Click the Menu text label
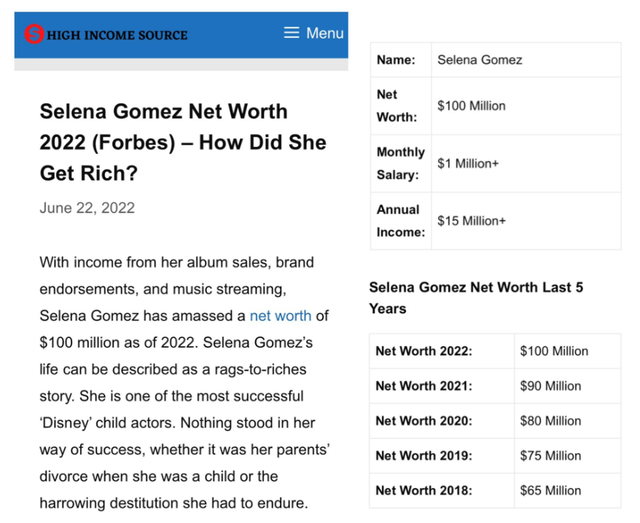 [325, 33]
